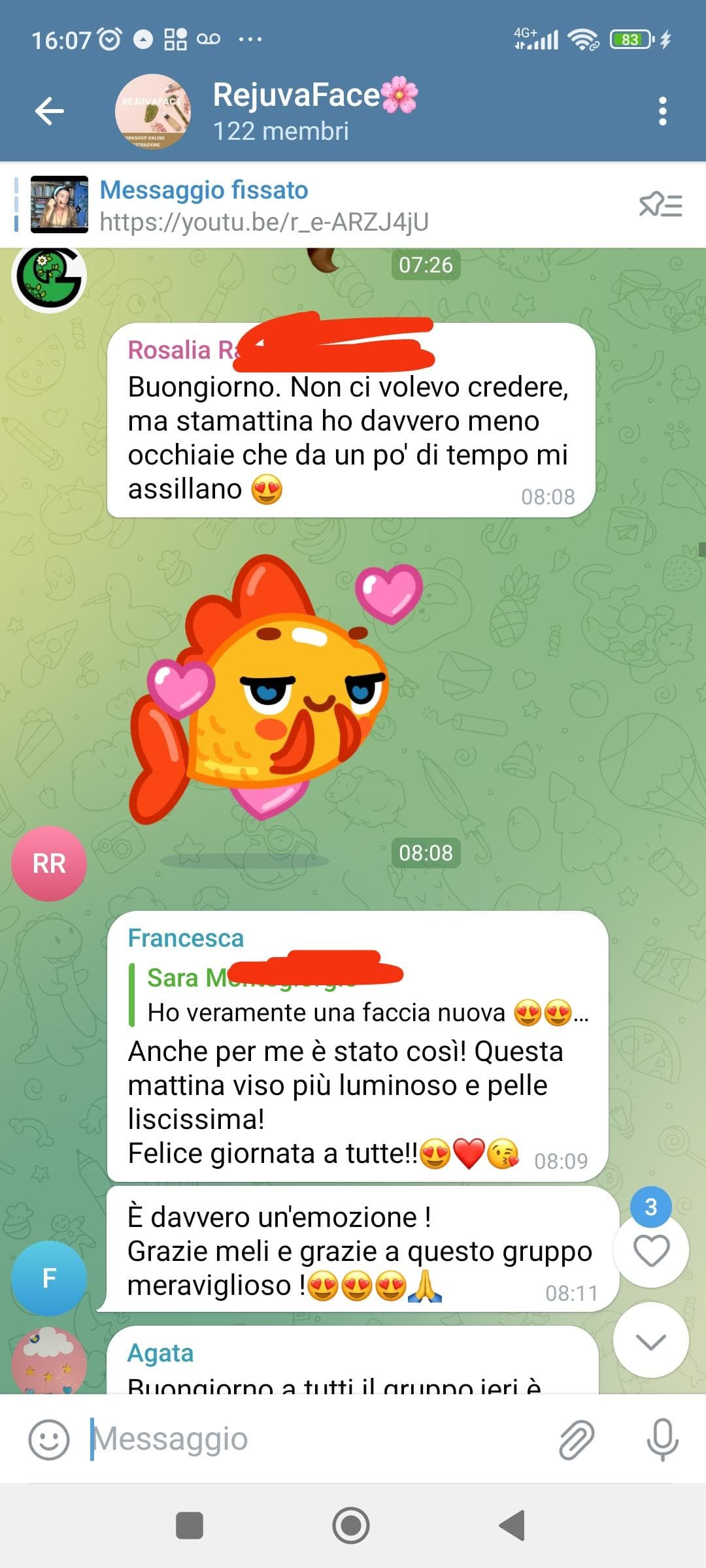Viewport: 706px width, 1568px height.
Task: Open the quoted Sara reply preview
Action: (360, 995)
